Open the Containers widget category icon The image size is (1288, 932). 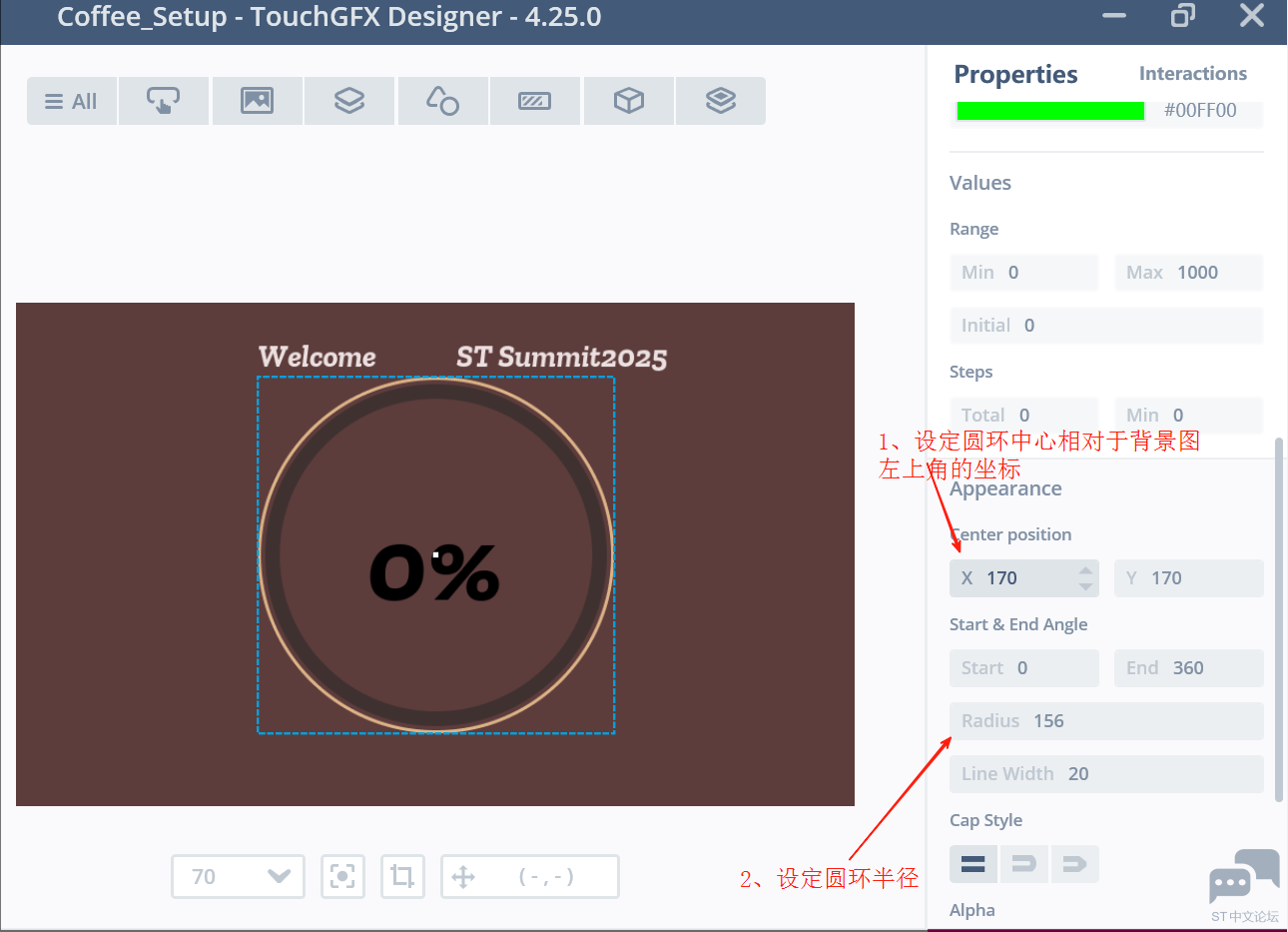click(x=349, y=101)
